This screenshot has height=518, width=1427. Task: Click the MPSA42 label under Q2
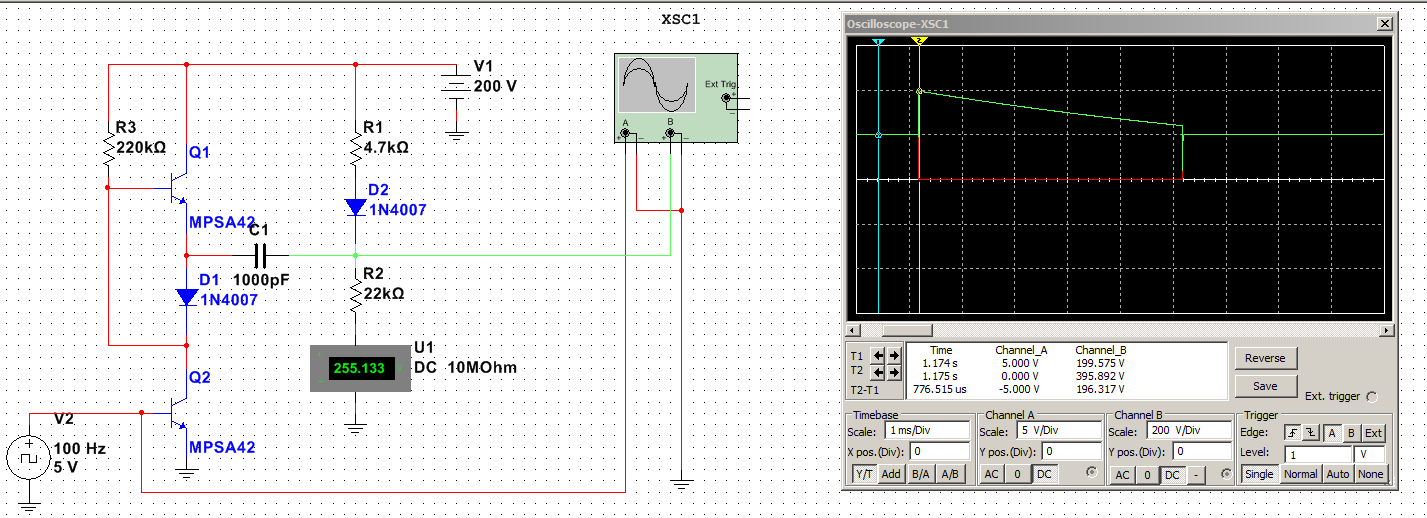tap(222, 447)
